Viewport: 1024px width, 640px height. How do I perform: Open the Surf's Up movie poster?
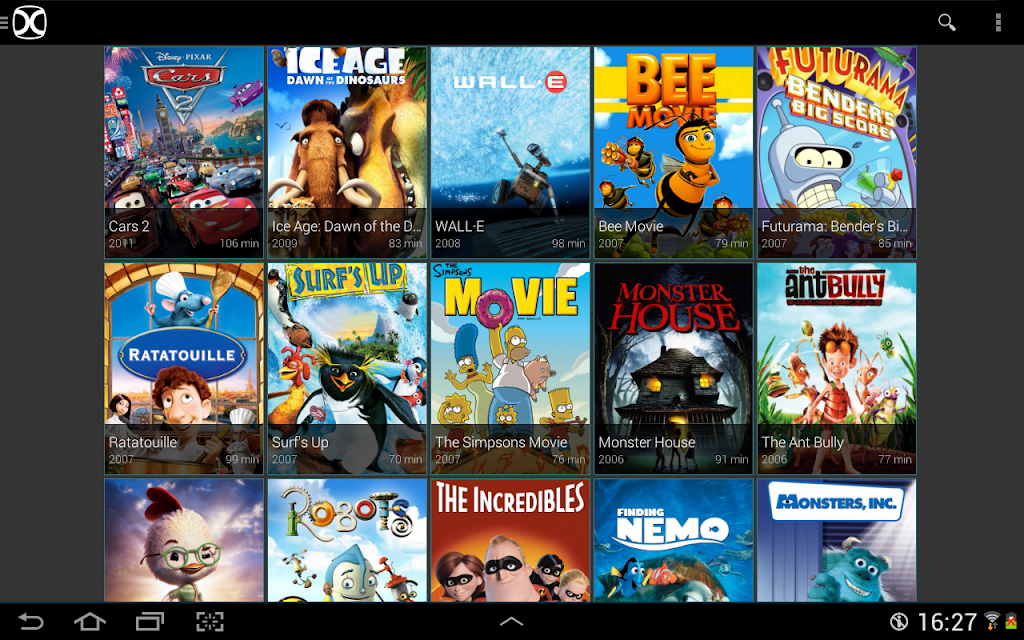point(347,368)
